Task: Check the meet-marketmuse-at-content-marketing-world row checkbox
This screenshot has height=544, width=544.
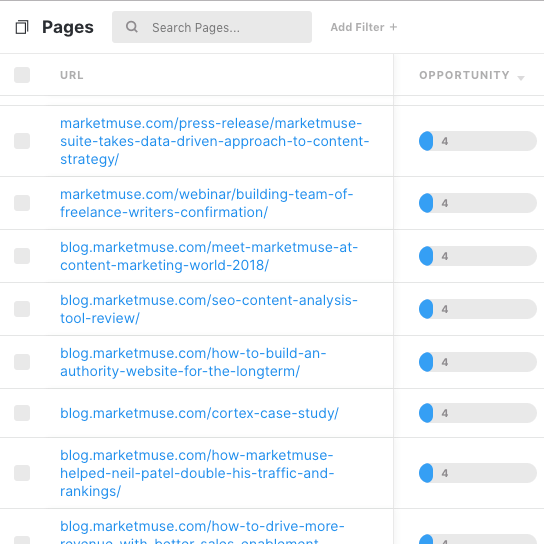Action: click(22, 256)
